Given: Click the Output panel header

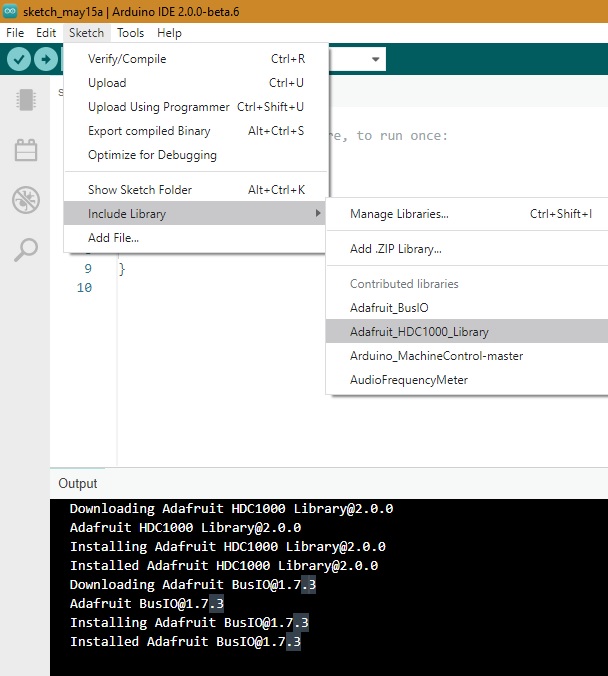Looking at the screenshot, I should 78,483.
